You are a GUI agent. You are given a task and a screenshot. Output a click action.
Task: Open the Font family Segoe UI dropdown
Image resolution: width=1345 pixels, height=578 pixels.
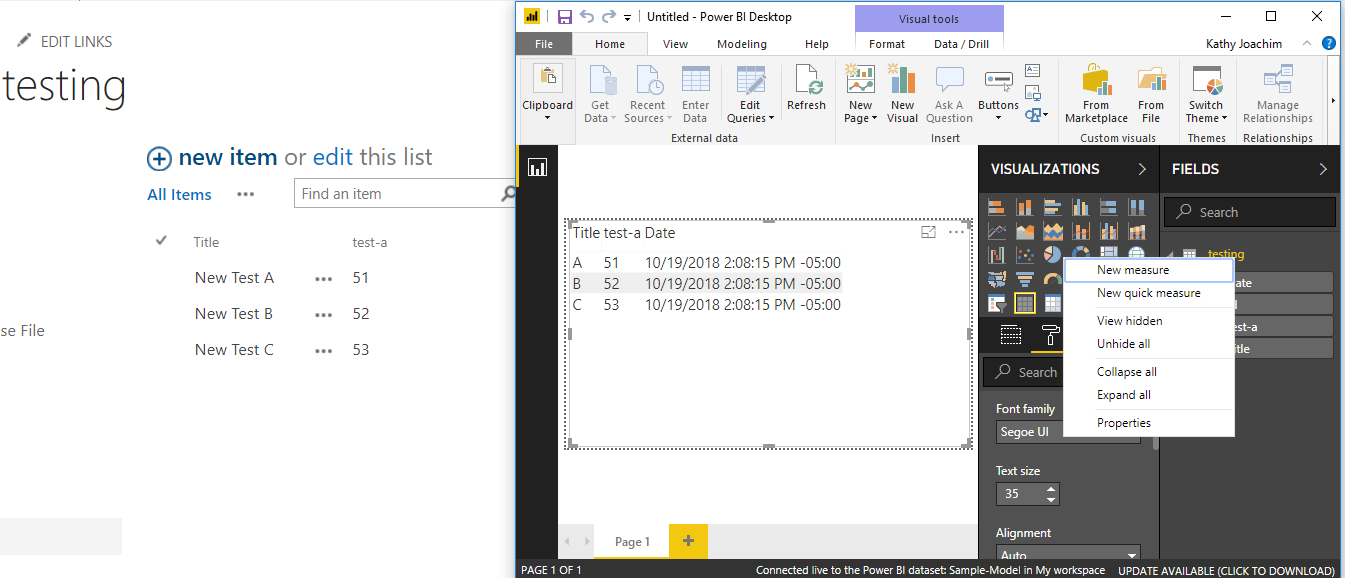(x=1066, y=432)
